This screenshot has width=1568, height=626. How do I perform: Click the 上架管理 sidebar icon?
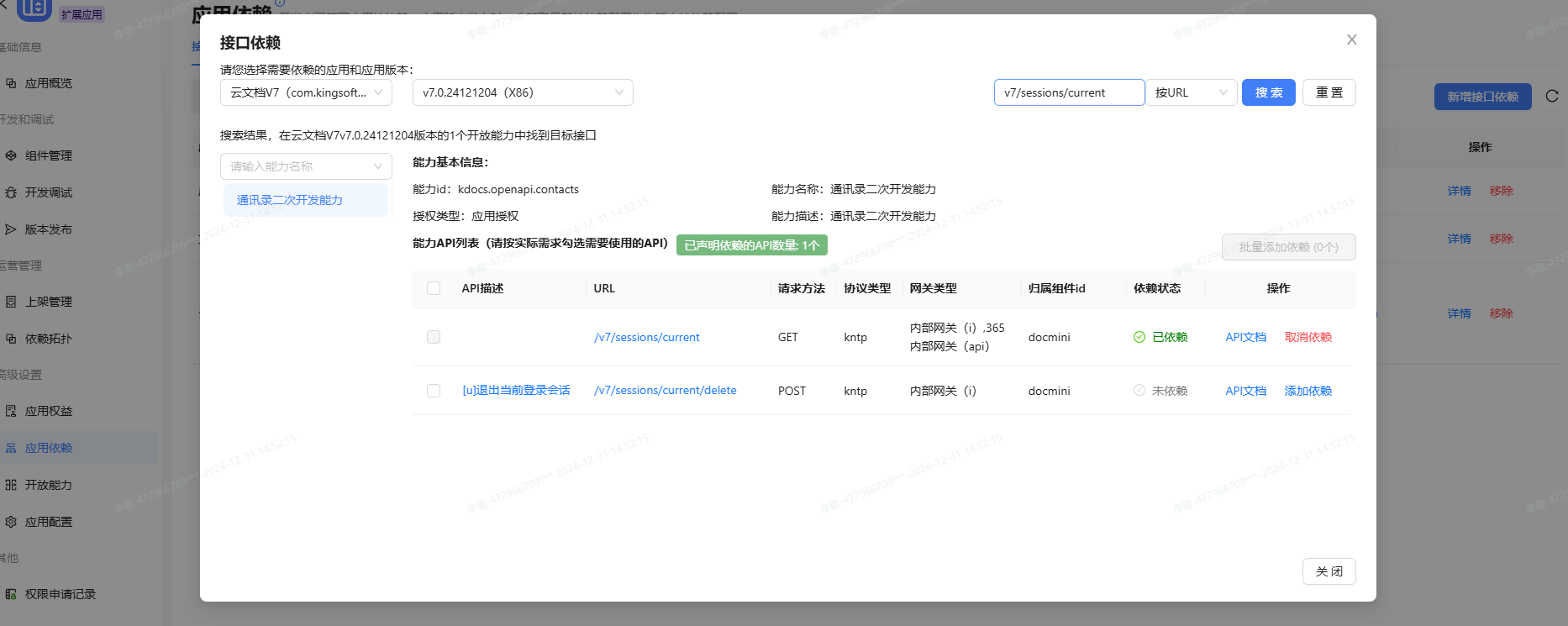pyautogui.click(x=11, y=302)
